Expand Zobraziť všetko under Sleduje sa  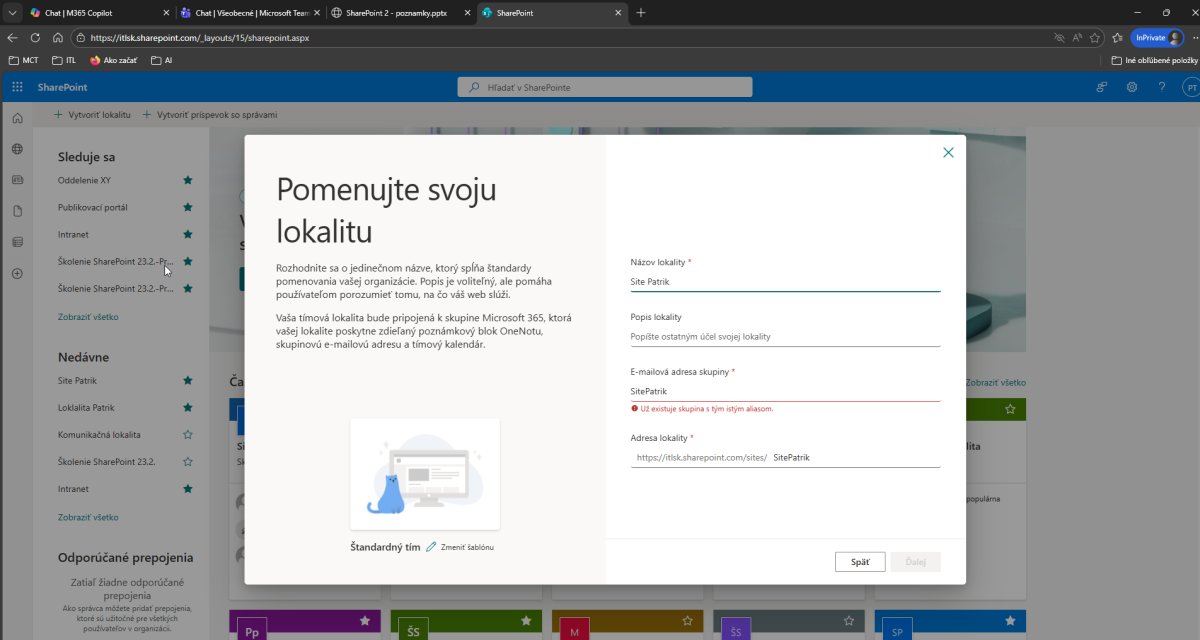[x=88, y=316]
